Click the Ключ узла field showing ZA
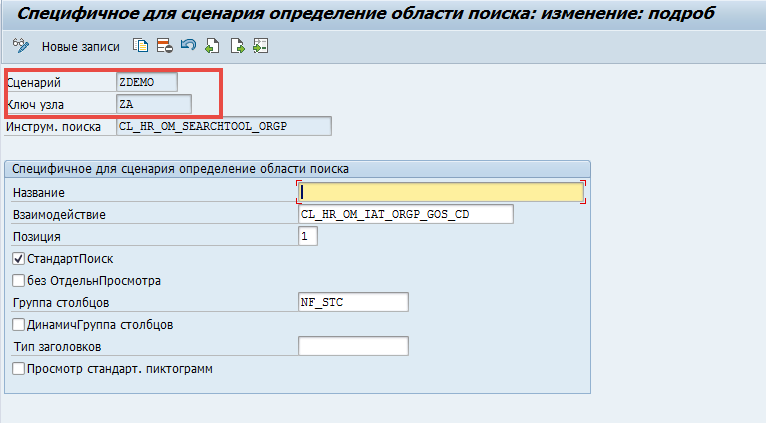Viewport: 766px width, 423px height. click(154, 104)
